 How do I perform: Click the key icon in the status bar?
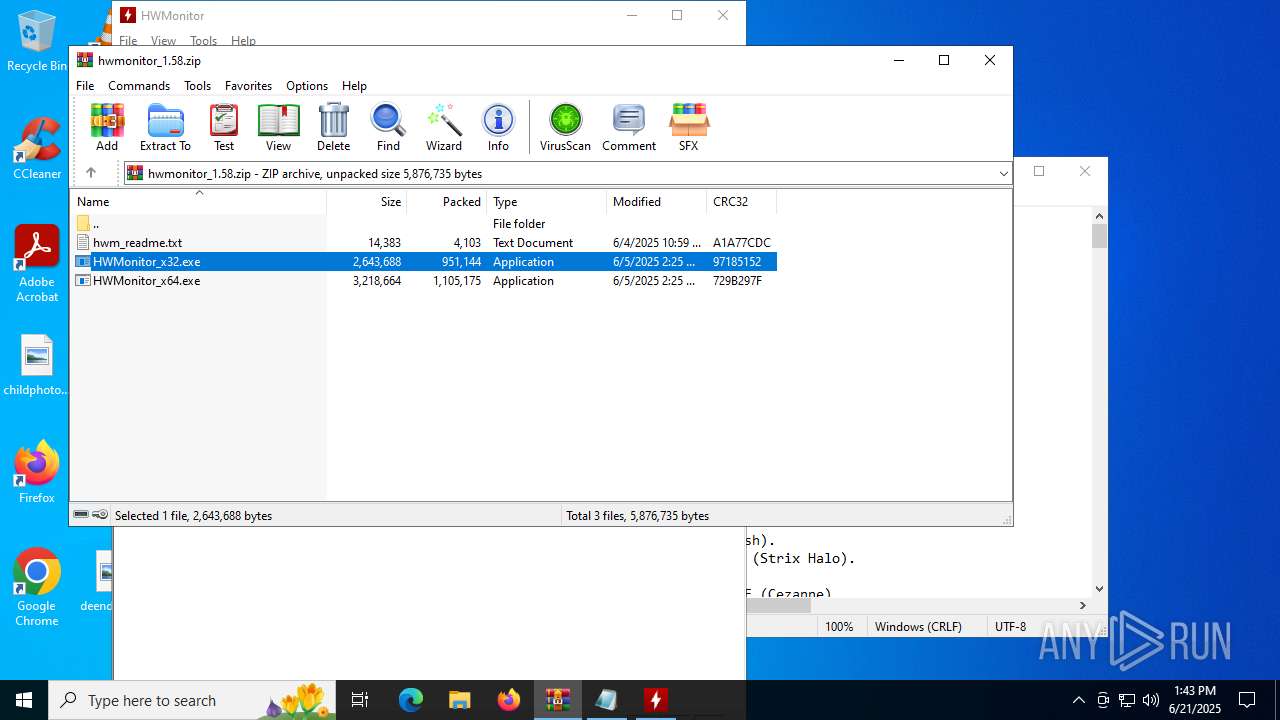pyautogui.click(x=100, y=515)
